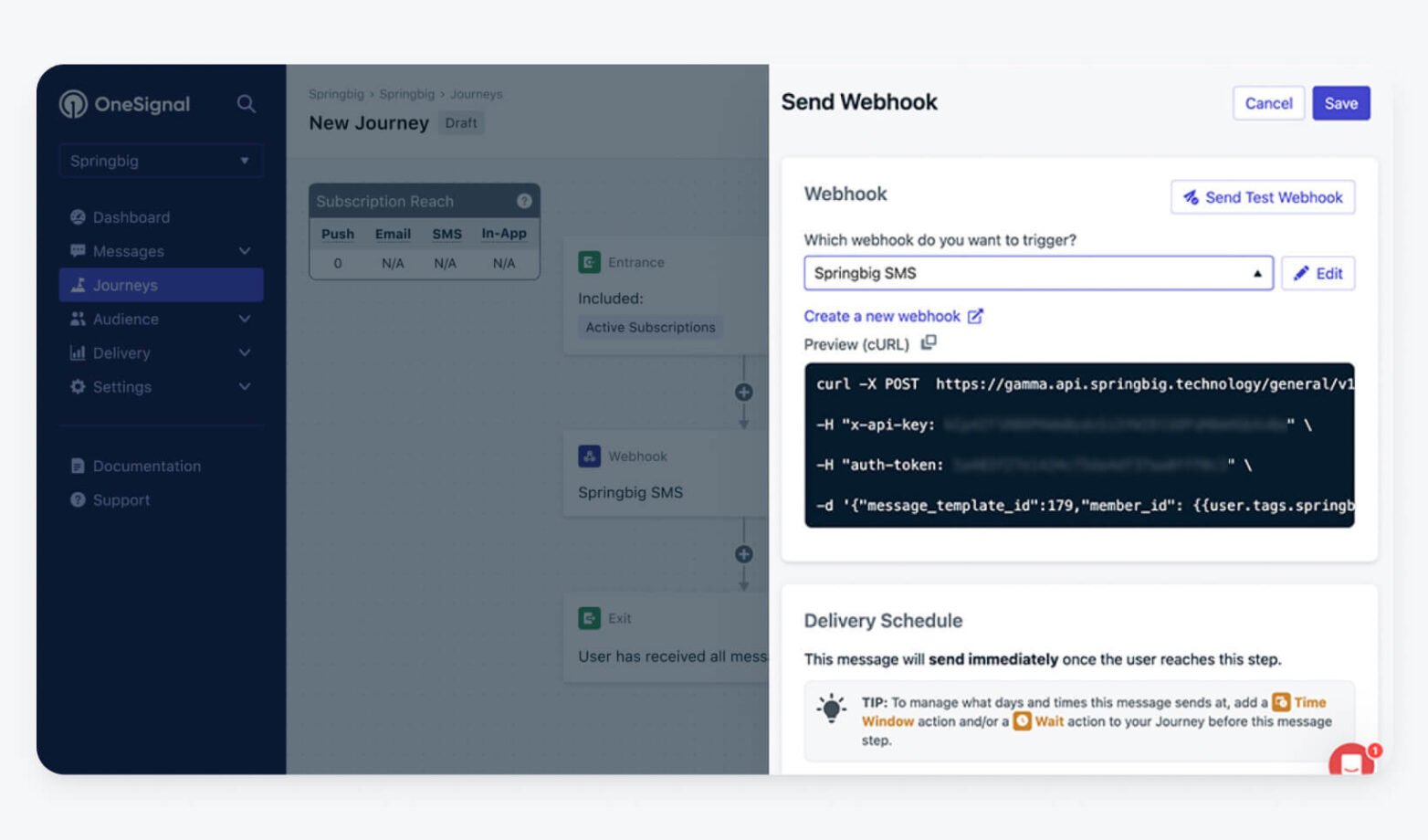Click the Email column in Subscription Reach
The width and height of the screenshot is (1428, 840).
pos(393,234)
